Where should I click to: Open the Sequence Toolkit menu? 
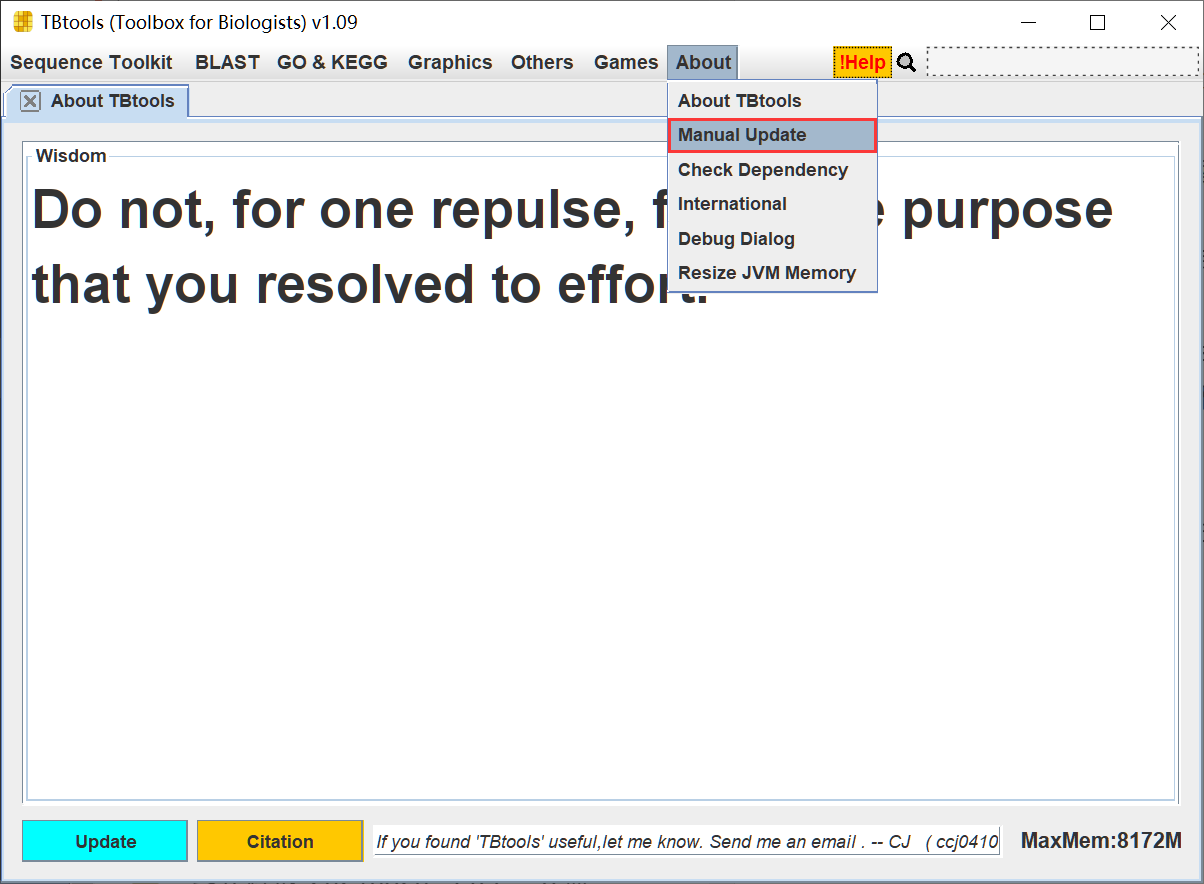click(91, 62)
